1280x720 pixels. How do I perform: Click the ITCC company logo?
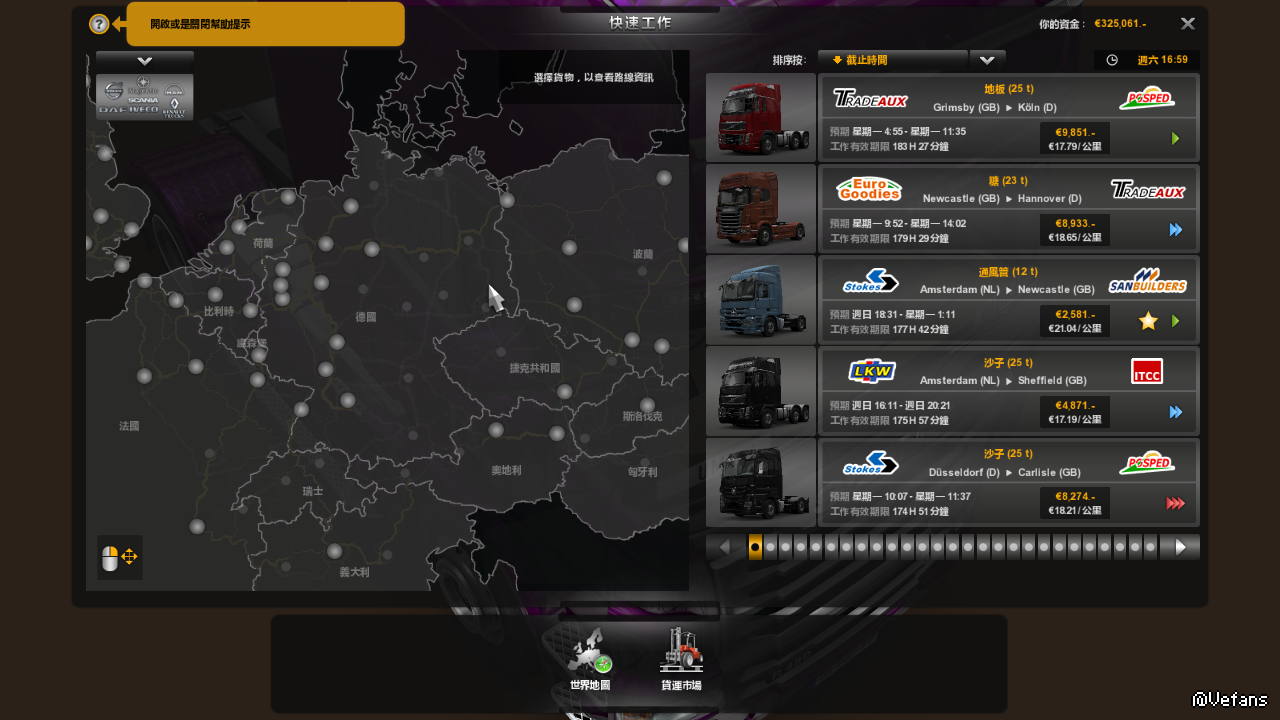[x=1147, y=371]
